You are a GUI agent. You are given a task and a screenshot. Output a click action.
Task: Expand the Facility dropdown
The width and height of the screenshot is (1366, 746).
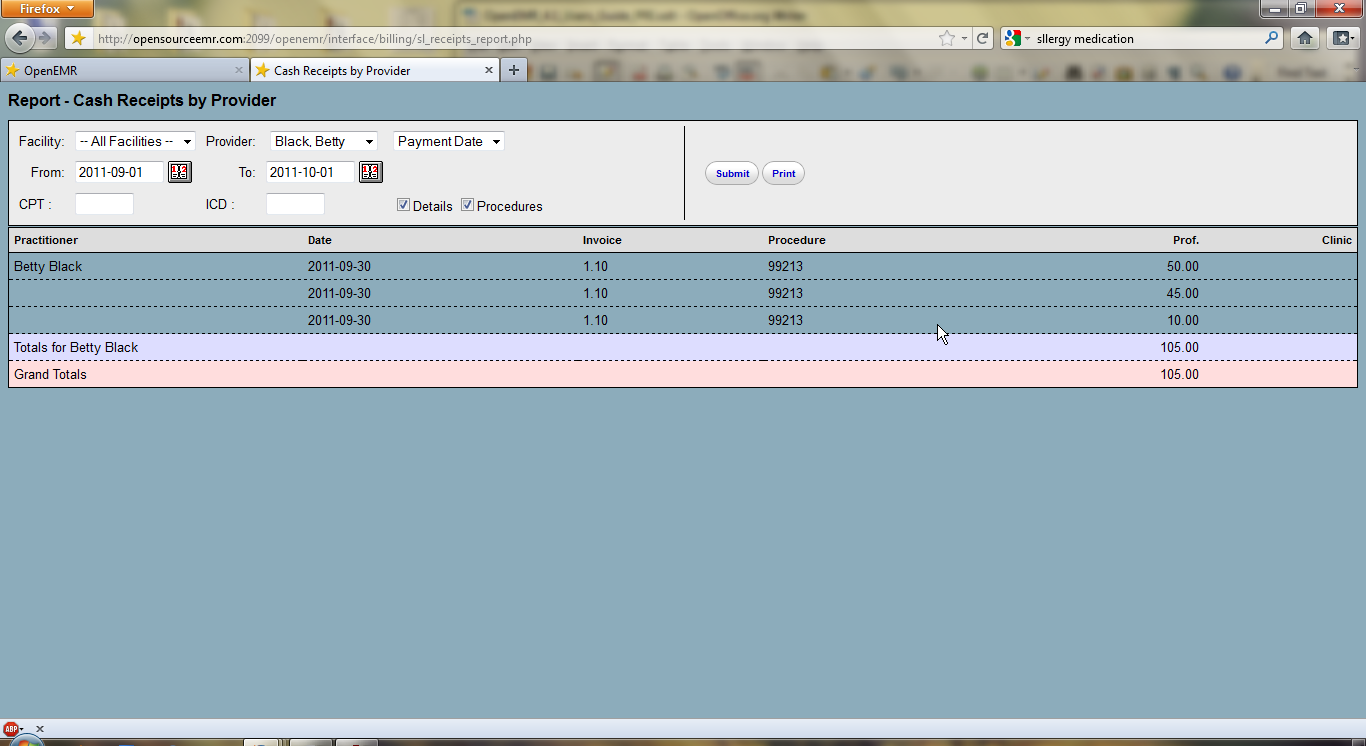135,142
